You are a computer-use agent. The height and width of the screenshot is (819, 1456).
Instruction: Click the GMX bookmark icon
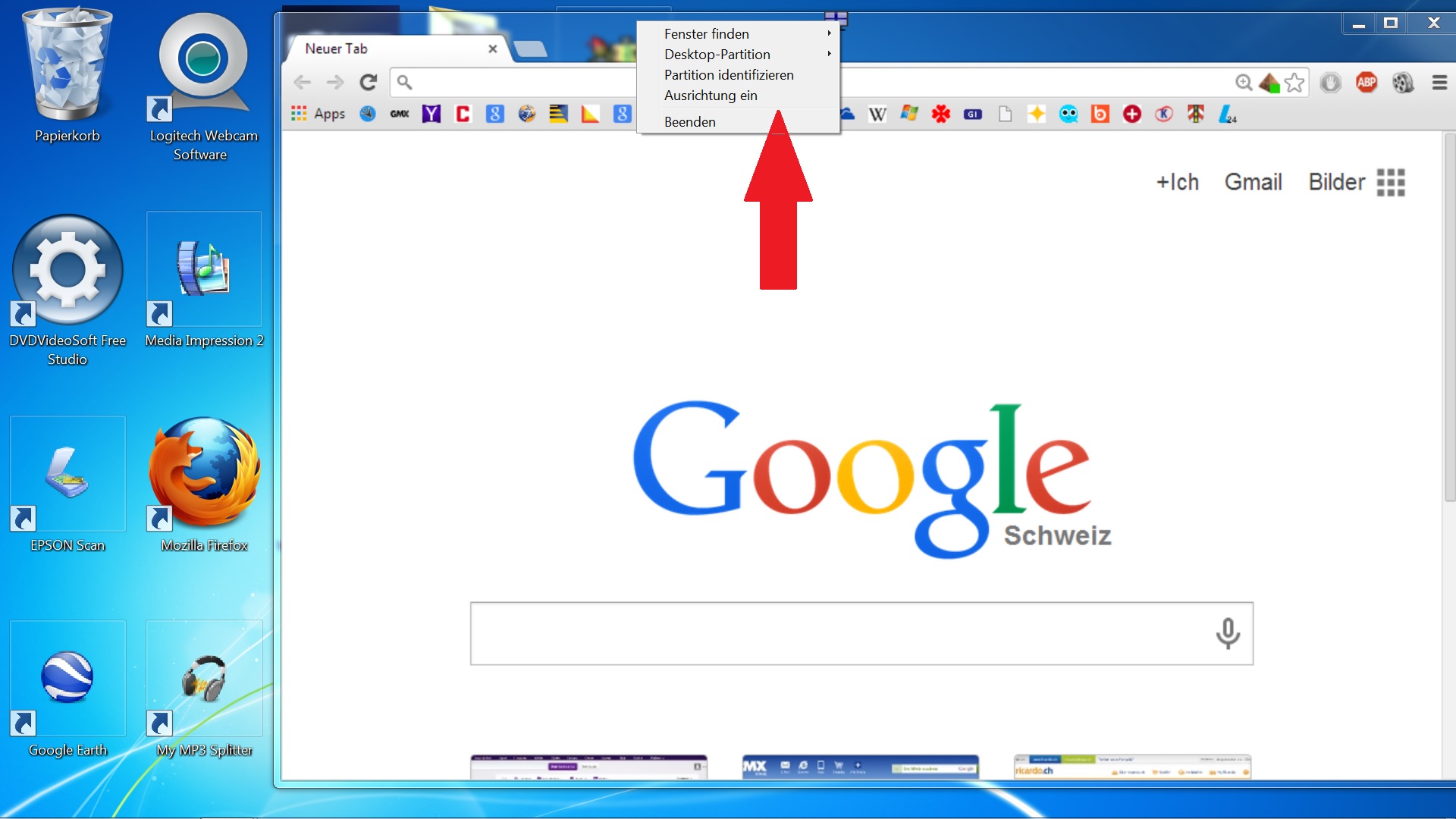(x=400, y=115)
